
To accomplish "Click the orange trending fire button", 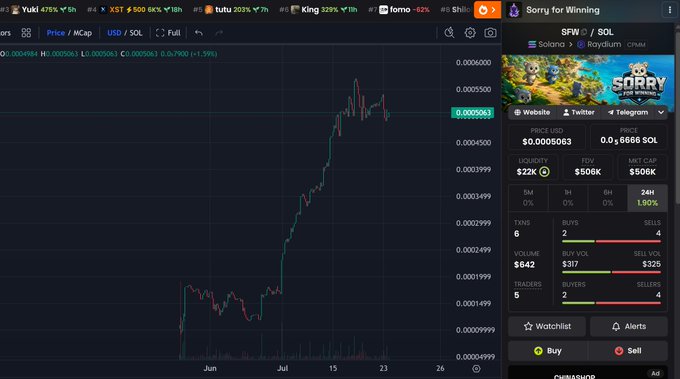I will point(487,10).
